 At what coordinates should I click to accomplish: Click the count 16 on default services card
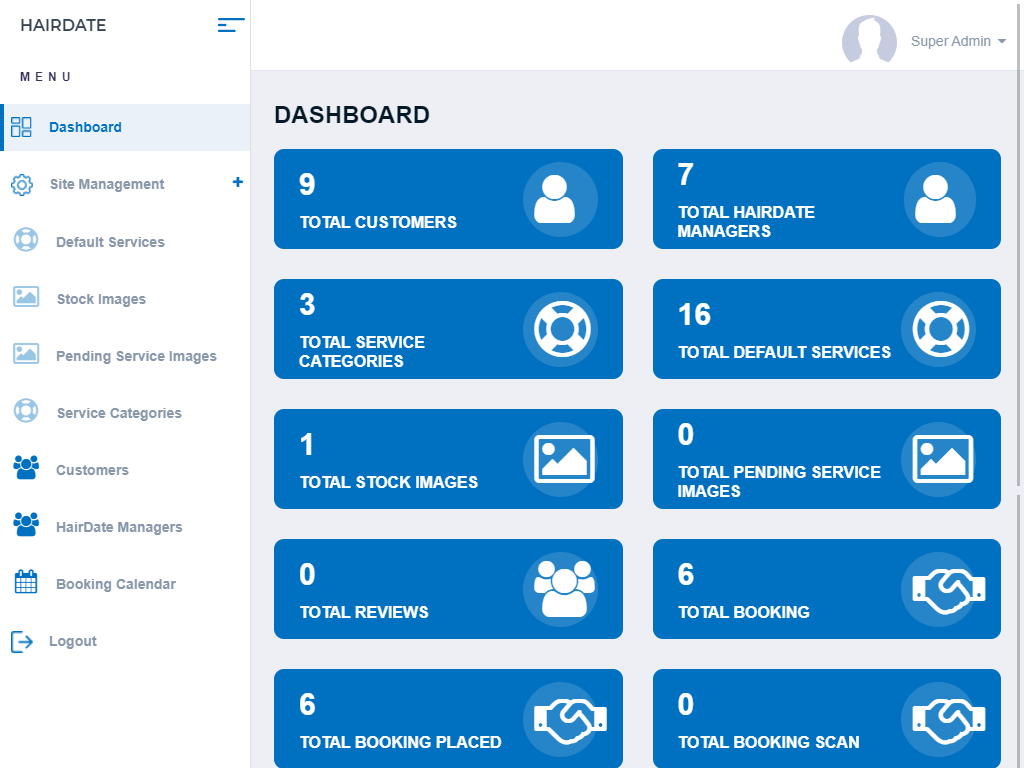point(694,315)
